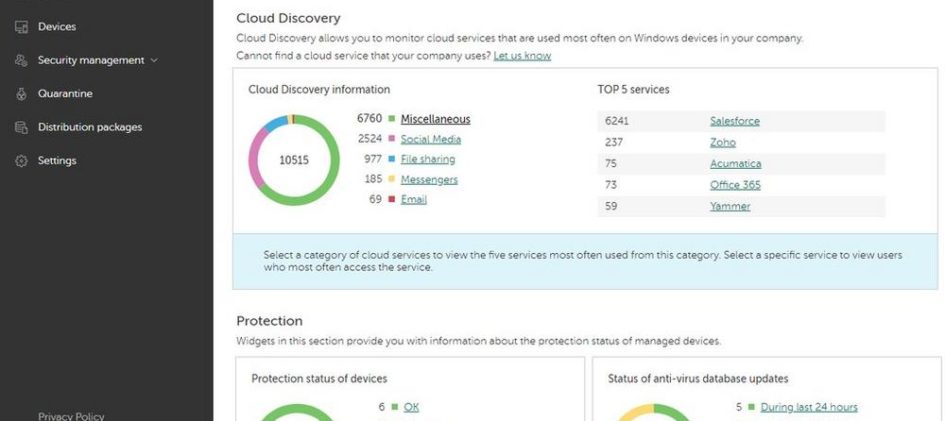View users of Office 365 service
This screenshot has width=945, height=421.
coord(735,185)
